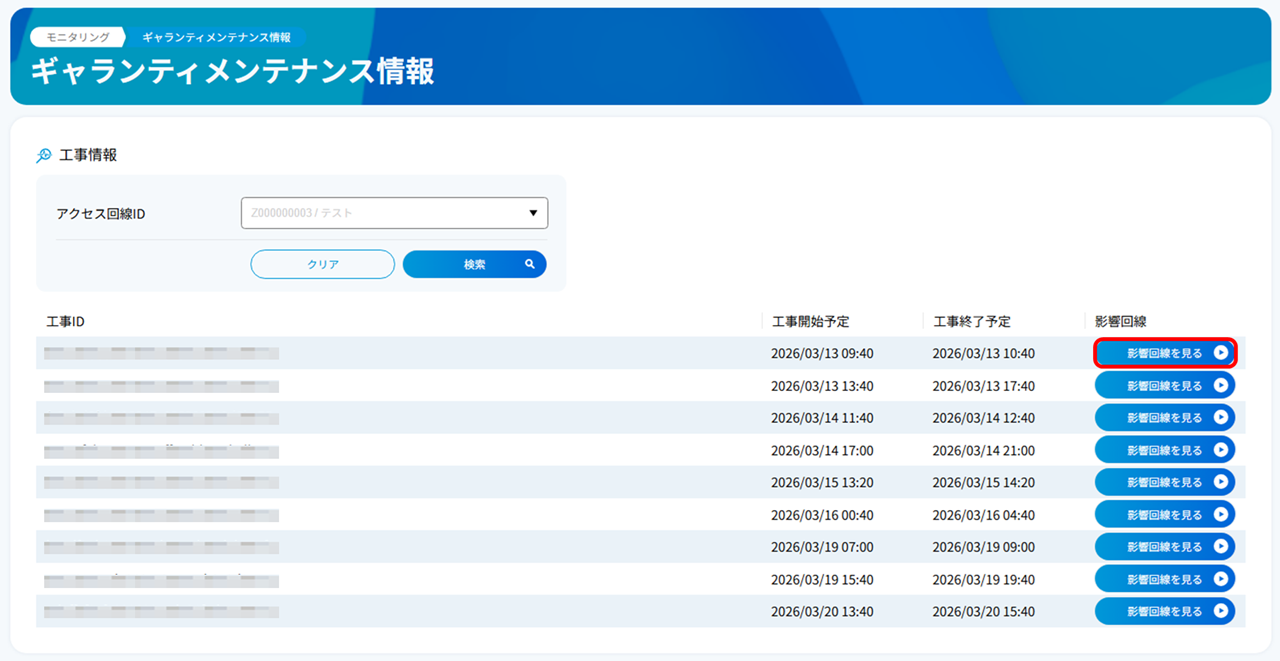This screenshot has height=661, width=1280.
Task: Open 影響回線を見る for 2026/03/19 15:40 row
Action: tap(1165, 579)
